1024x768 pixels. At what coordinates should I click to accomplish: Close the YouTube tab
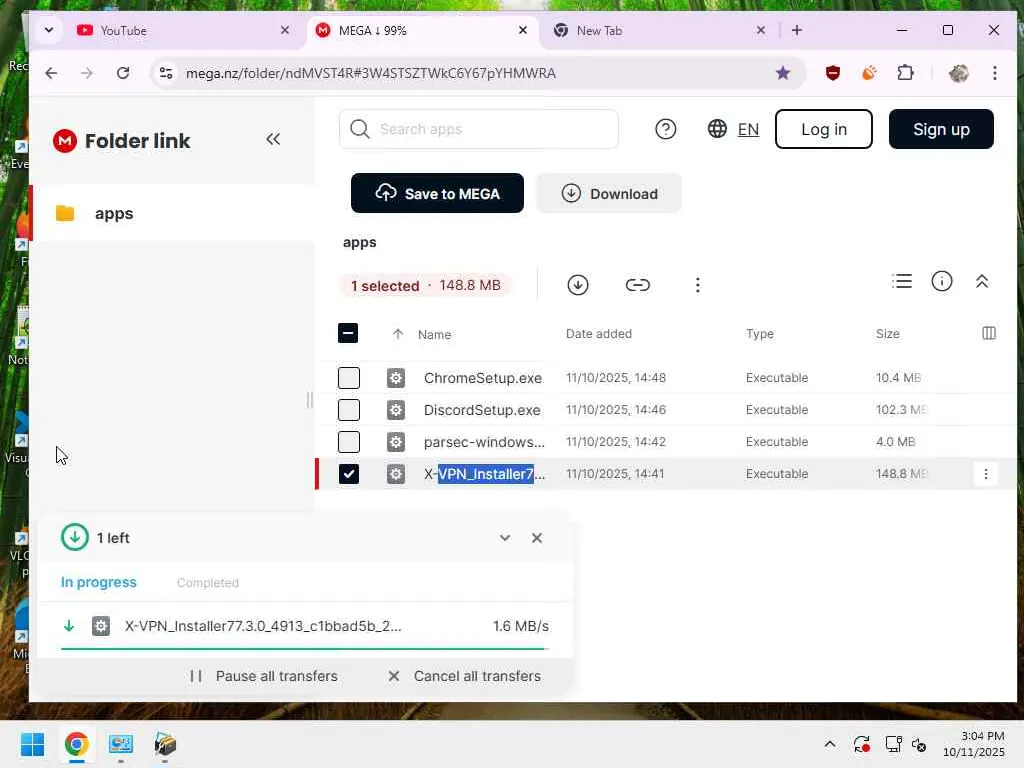coord(285,30)
